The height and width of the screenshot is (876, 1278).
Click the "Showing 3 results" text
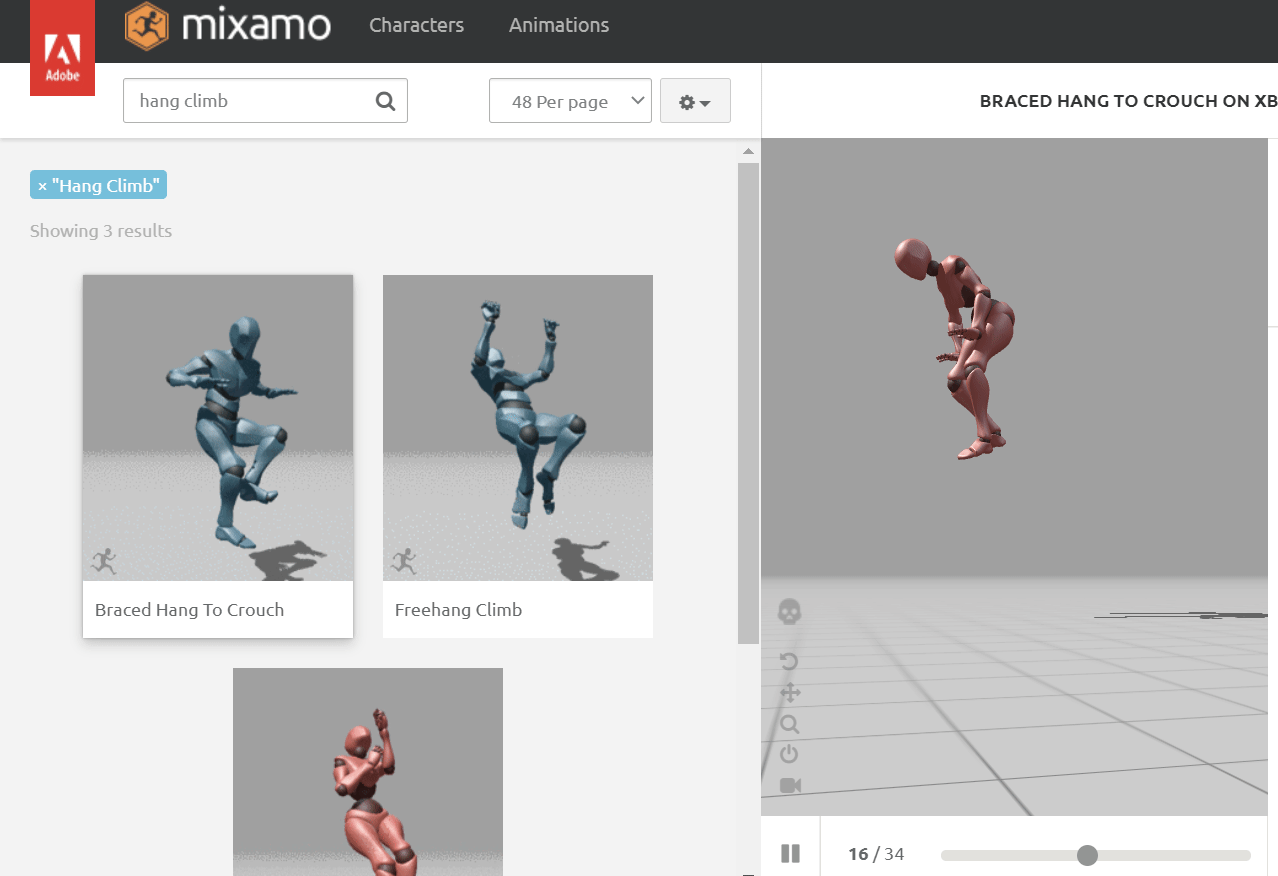click(101, 231)
